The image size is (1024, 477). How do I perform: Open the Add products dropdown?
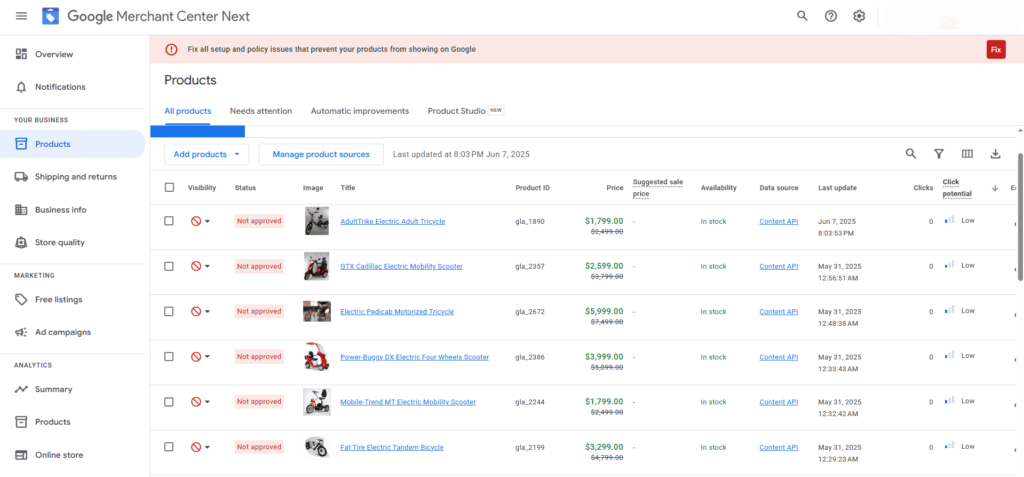206,154
